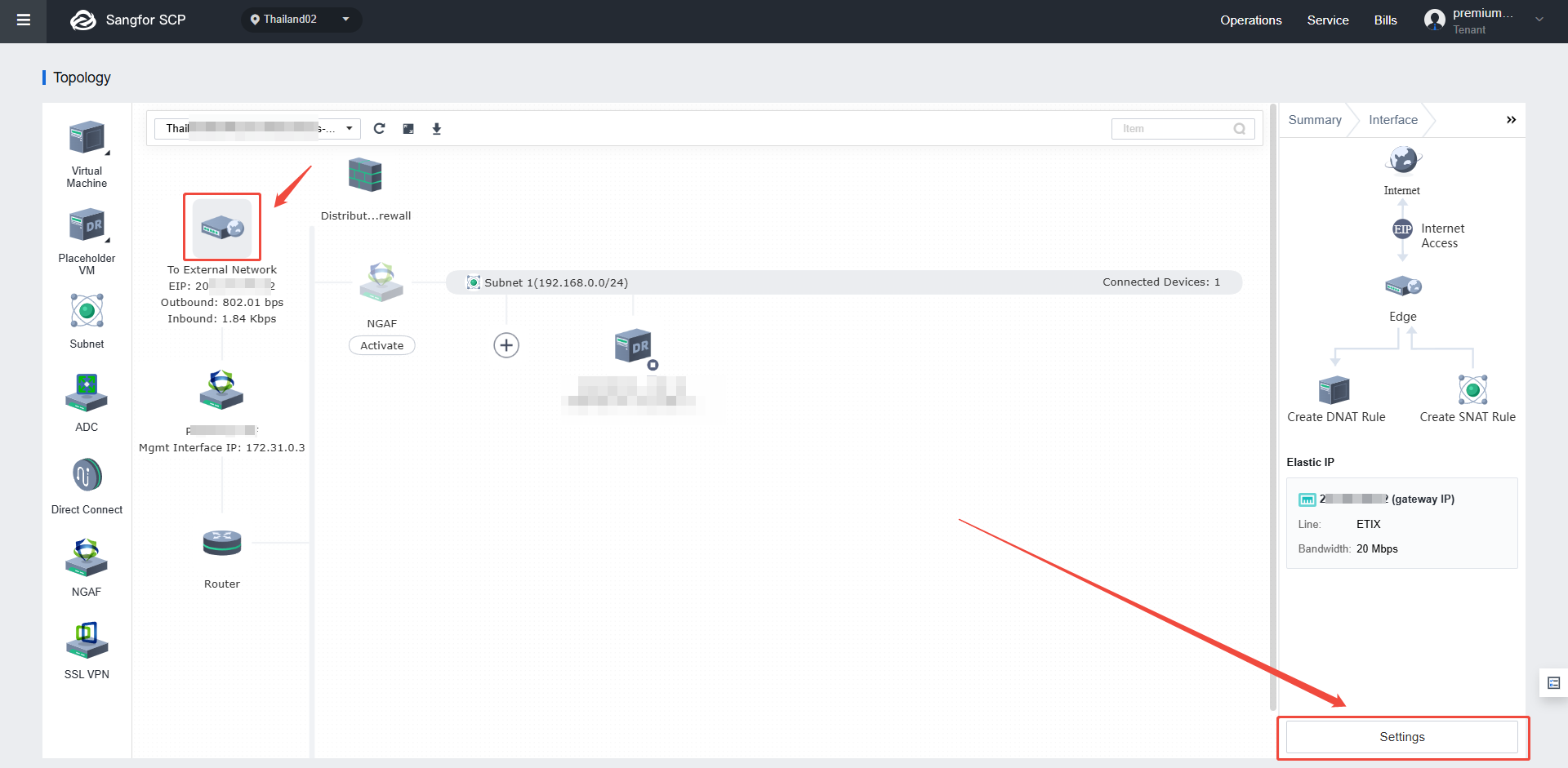Select the firewall node with Mgmt Interface IP

coord(221,389)
